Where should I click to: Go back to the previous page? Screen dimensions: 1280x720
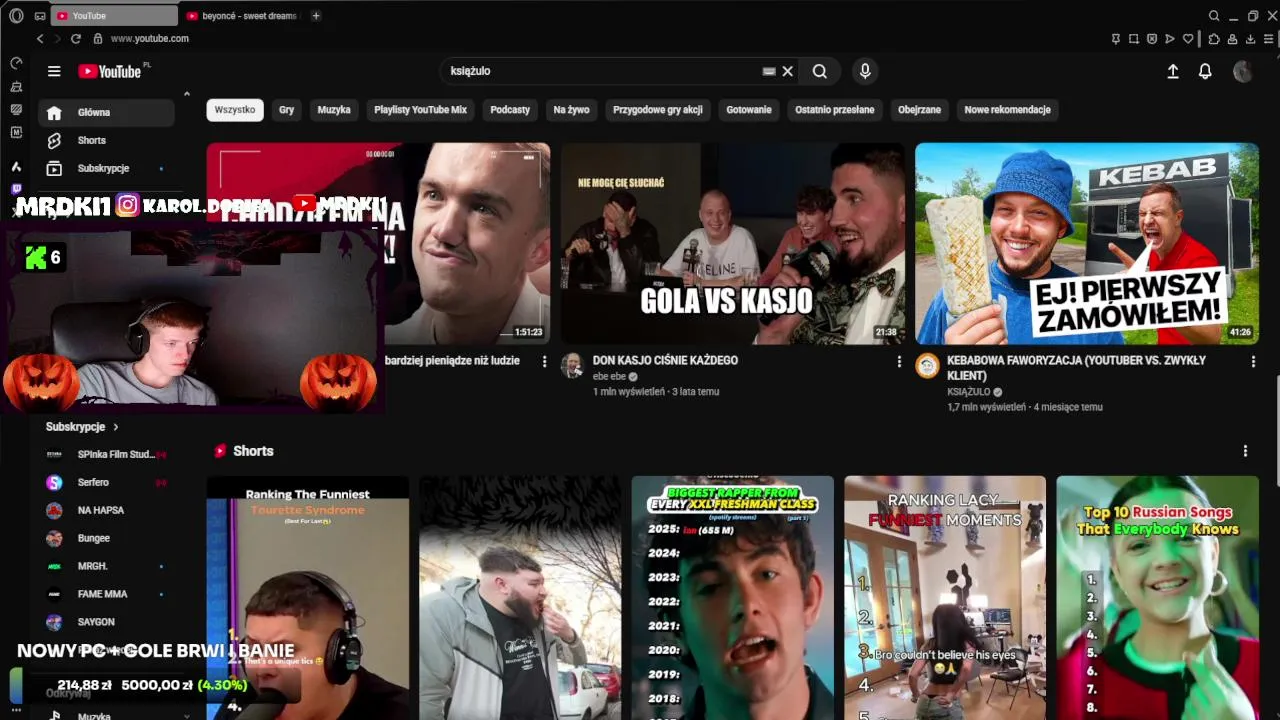tap(40, 38)
